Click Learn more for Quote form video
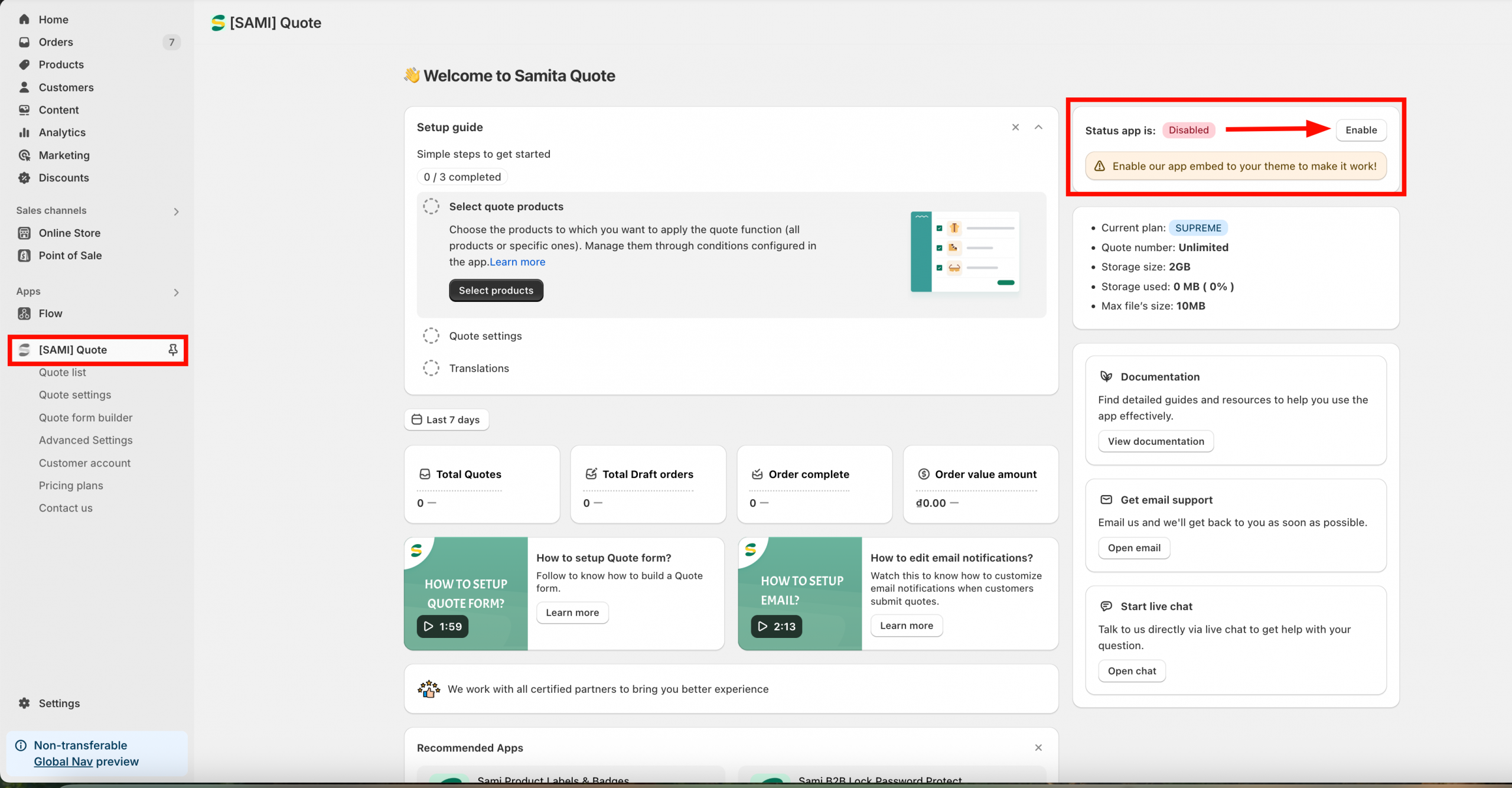 [572, 613]
